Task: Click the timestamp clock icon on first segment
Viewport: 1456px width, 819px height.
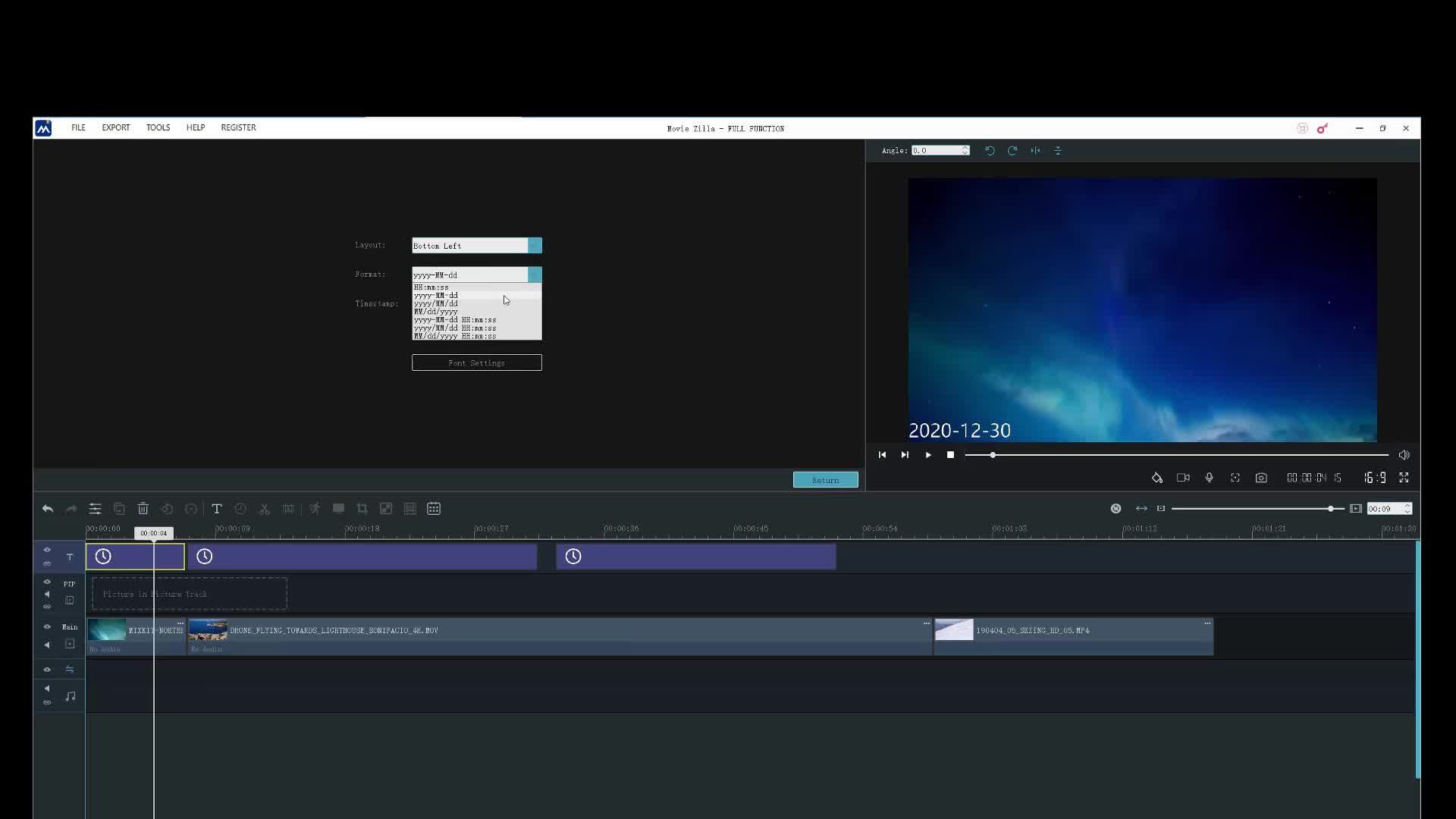Action: coord(104,557)
